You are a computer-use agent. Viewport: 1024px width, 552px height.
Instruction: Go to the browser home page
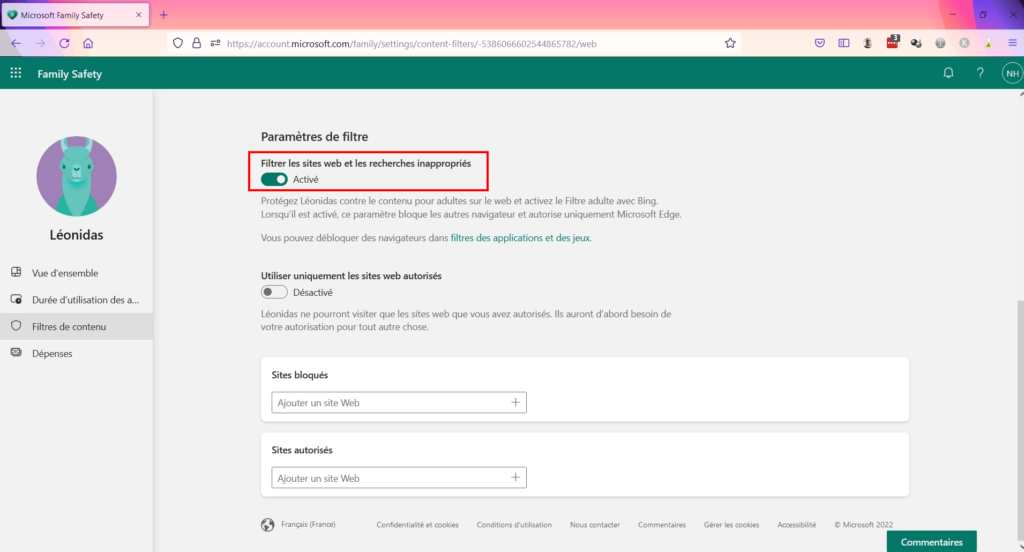[x=88, y=43]
